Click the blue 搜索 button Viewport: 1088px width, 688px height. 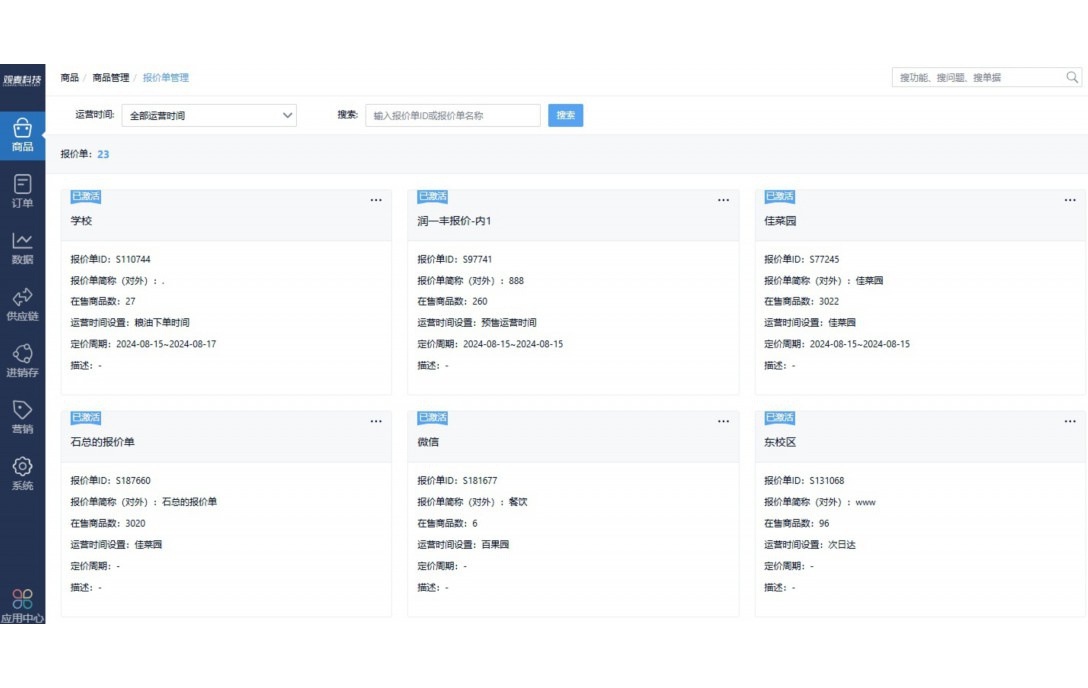(x=565, y=115)
